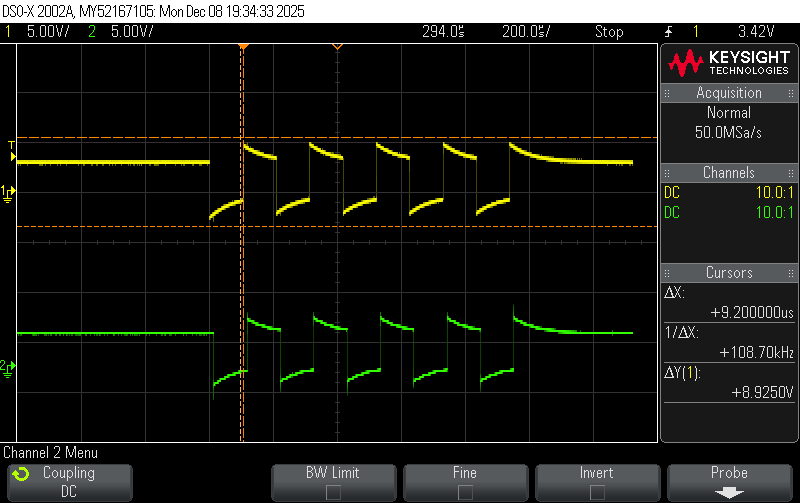Viewport: 800px width, 503px height.
Task: Click the Coupling softkey knob icon
Action: 22,474
